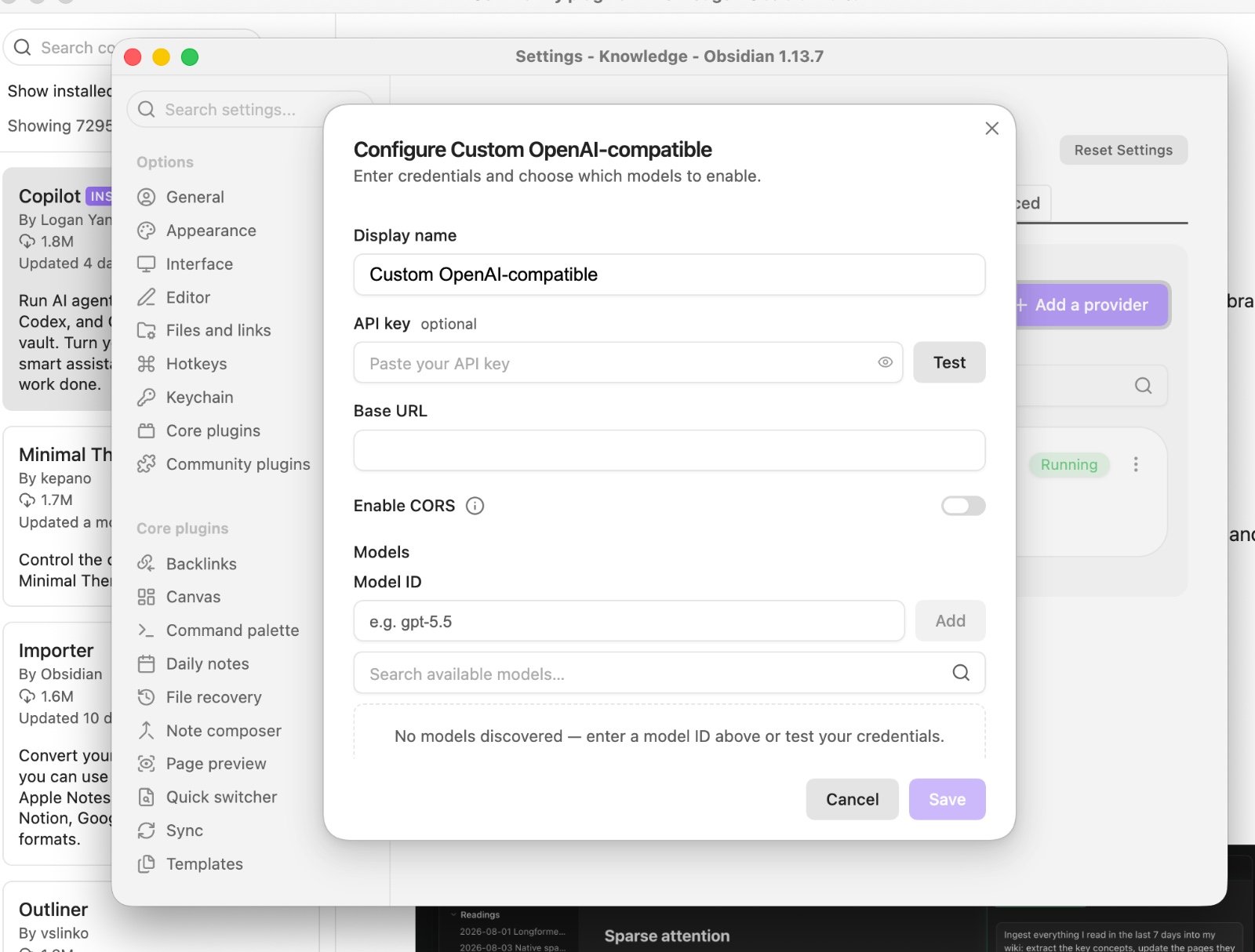1255x952 pixels.
Task: Open three-dot menu next to Running
Action: [1135, 464]
